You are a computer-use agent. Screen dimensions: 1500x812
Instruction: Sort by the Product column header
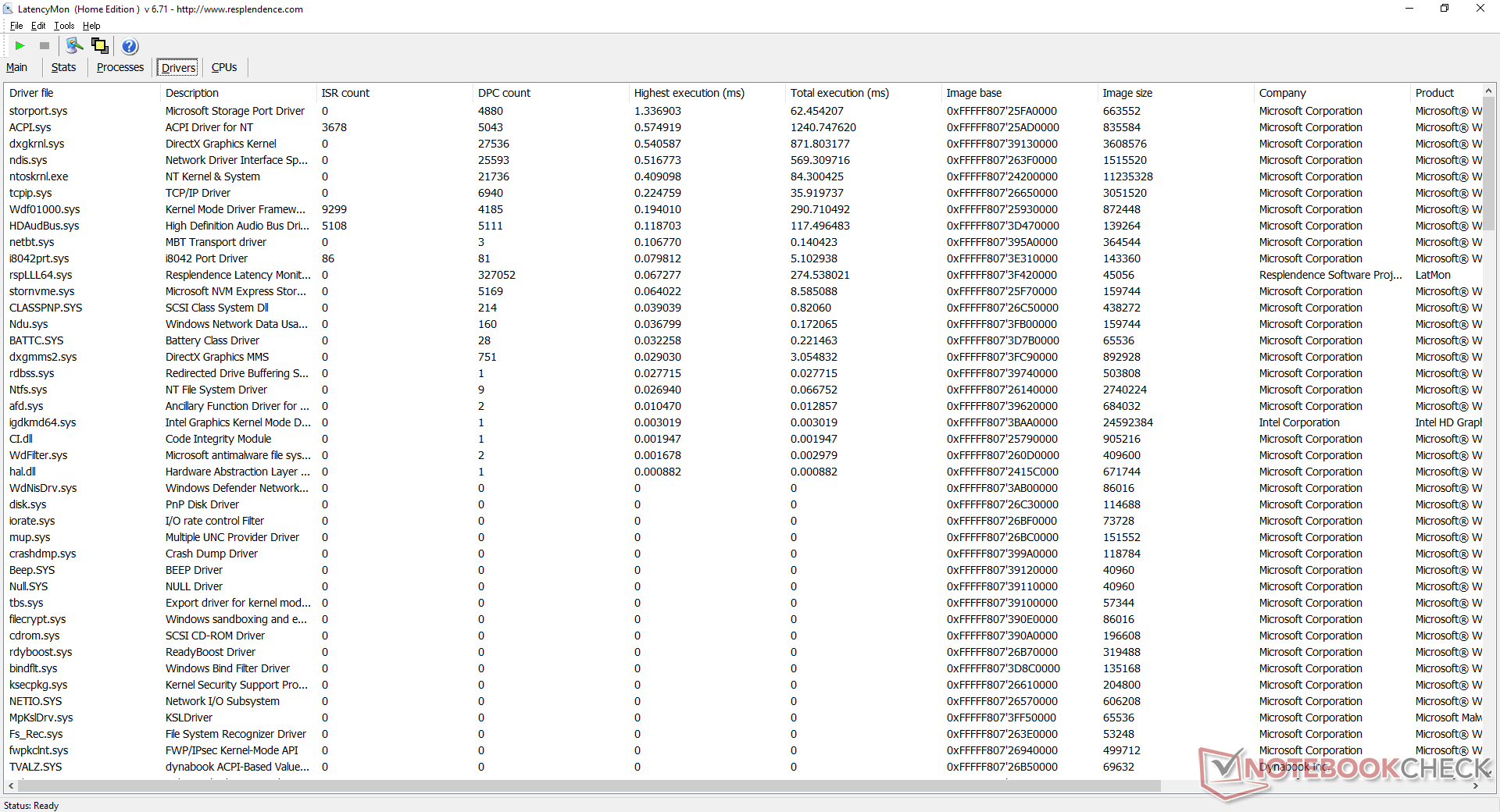click(x=1446, y=93)
